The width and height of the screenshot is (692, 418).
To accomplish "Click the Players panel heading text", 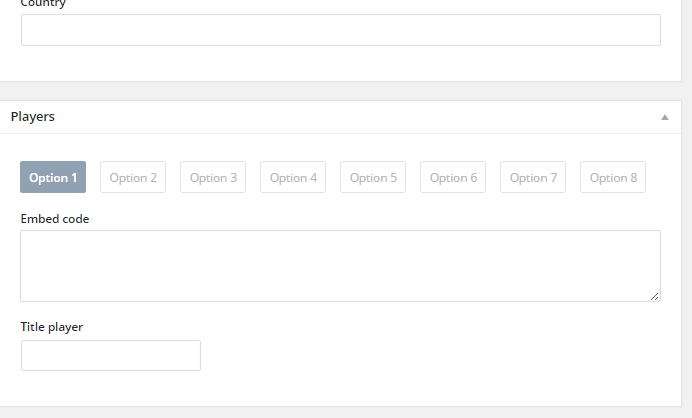I will pos(33,117).
